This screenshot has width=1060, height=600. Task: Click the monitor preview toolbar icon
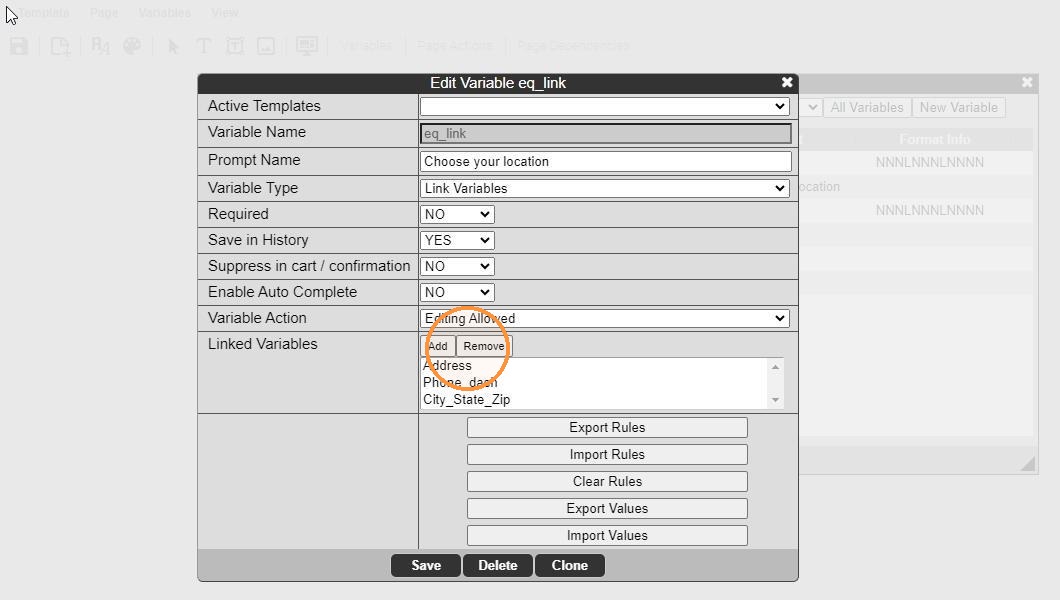click(307, 46)
